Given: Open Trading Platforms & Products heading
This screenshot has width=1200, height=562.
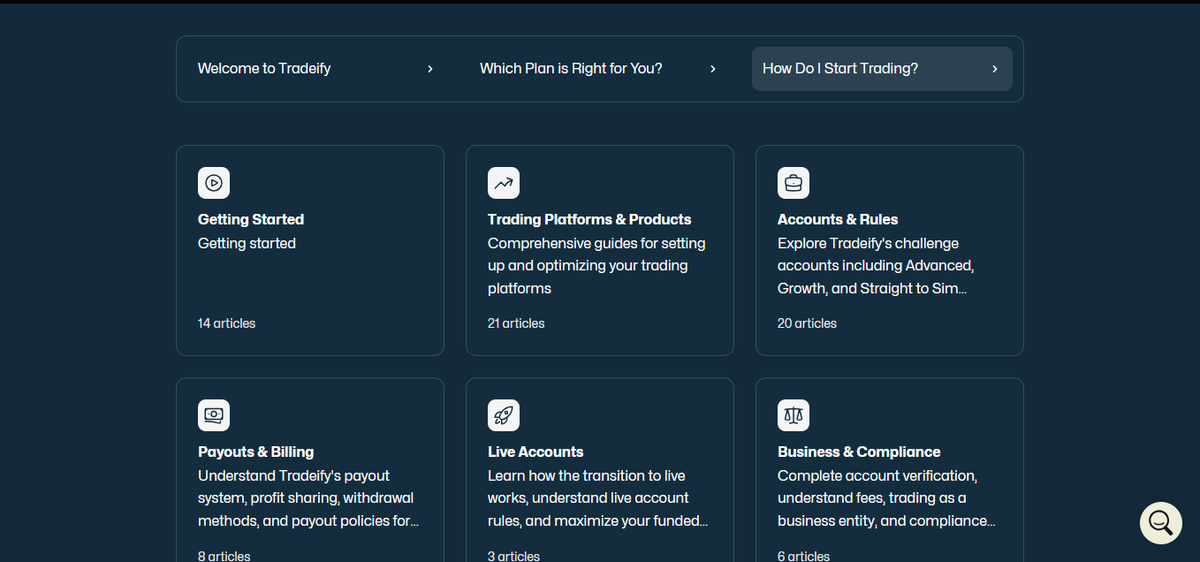Looking at the screenshot, I should click(589, 219).
